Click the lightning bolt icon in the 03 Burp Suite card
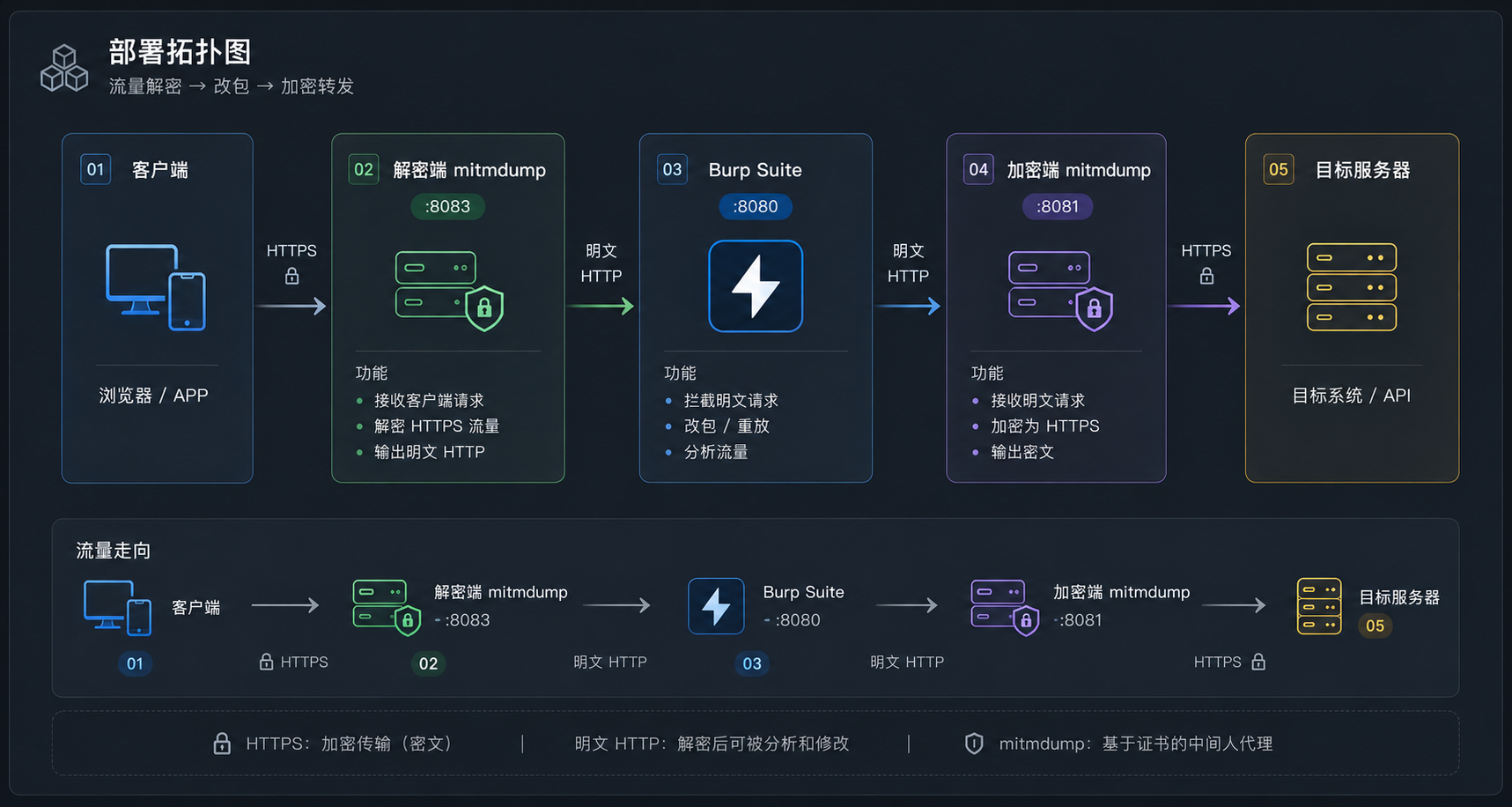Viewport: 1512px width, 807px height. (x=756, y=286)
